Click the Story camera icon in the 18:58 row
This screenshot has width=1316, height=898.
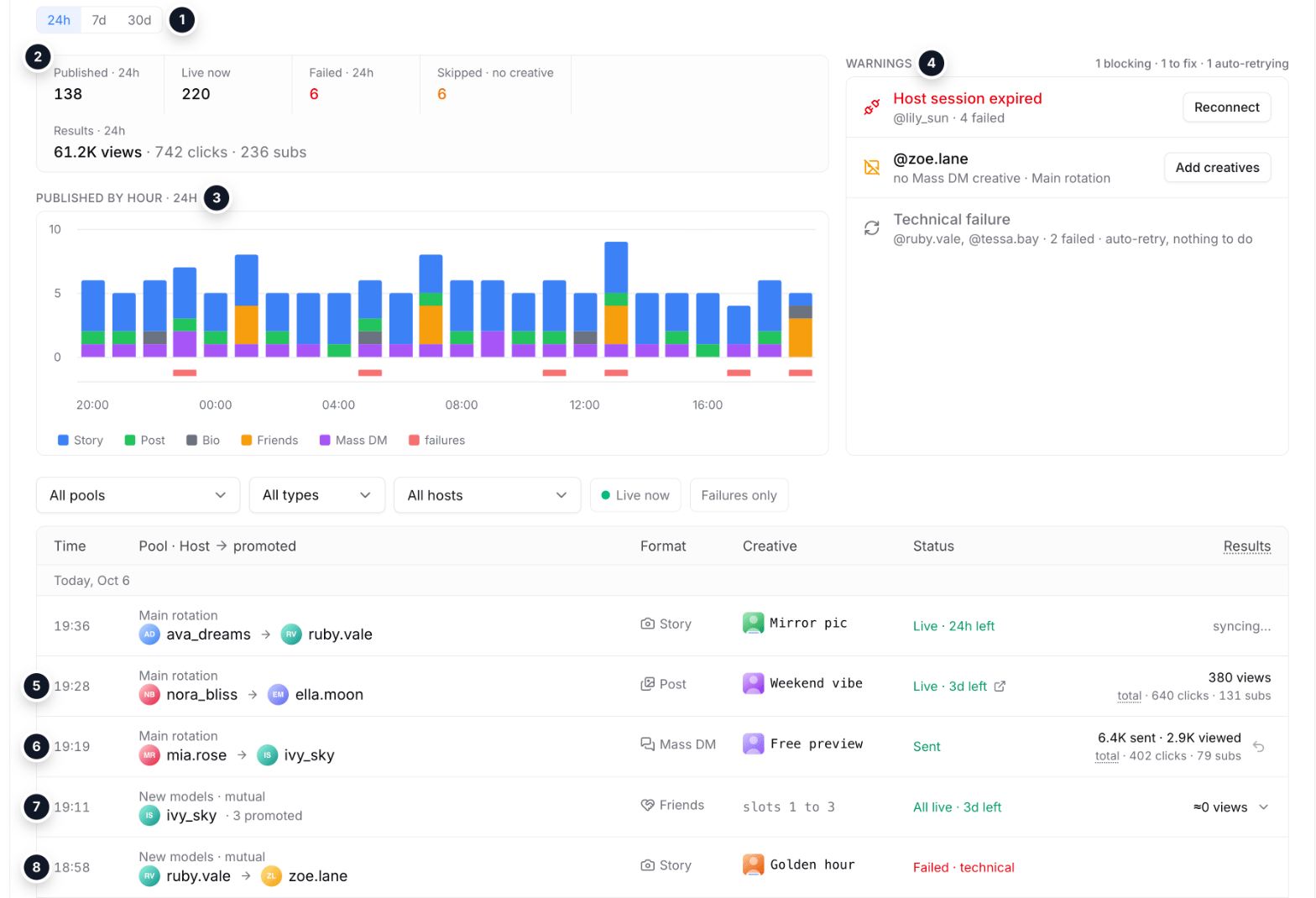(647, 865)
